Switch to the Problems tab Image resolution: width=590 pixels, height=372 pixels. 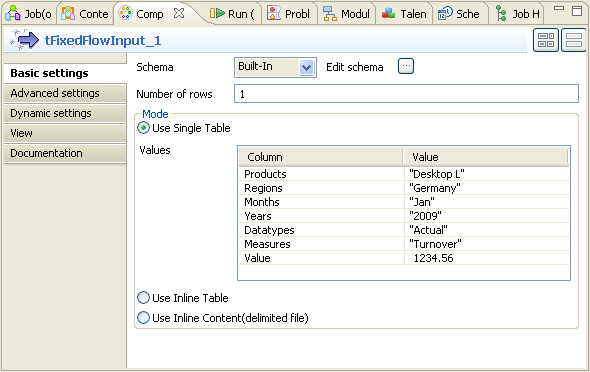click(289, 14)
